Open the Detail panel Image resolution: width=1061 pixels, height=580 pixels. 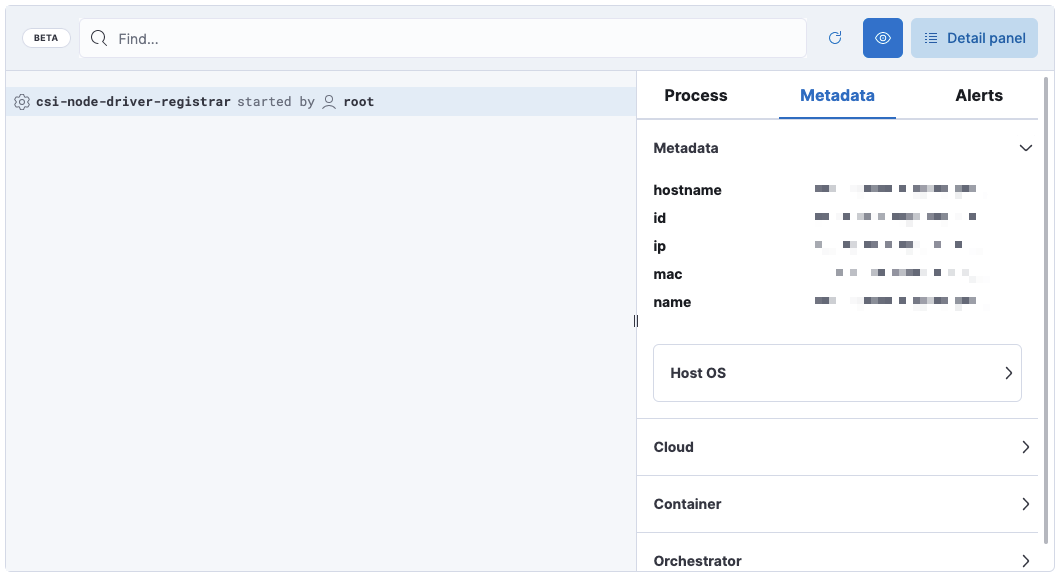click(x=974, y=37)
